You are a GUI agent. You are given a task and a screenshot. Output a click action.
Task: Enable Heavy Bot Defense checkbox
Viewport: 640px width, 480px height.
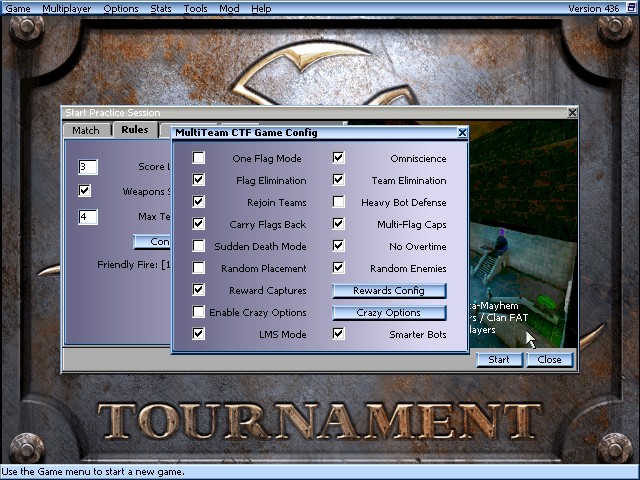[x=339, y=202]
